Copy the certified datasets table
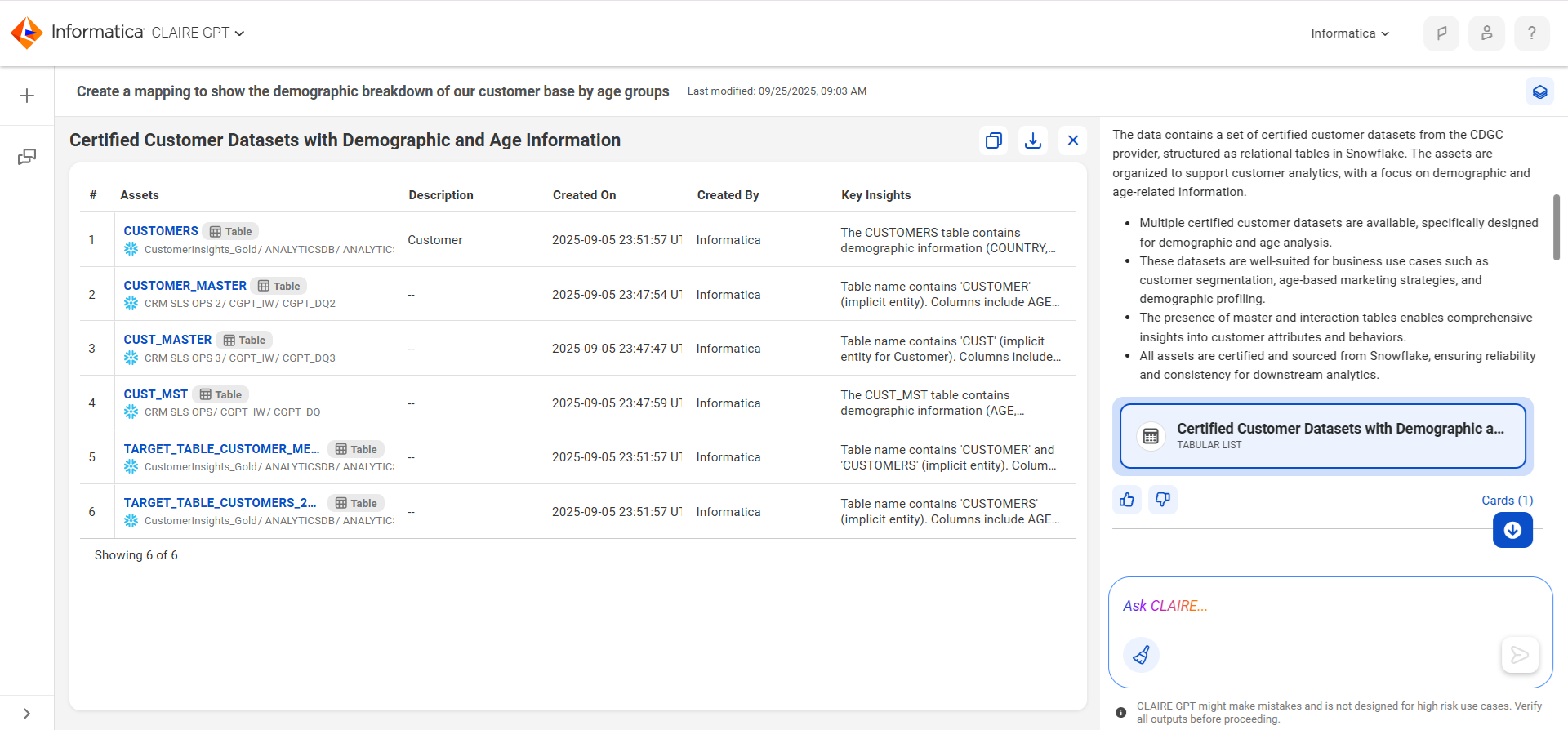 (993, 140)
